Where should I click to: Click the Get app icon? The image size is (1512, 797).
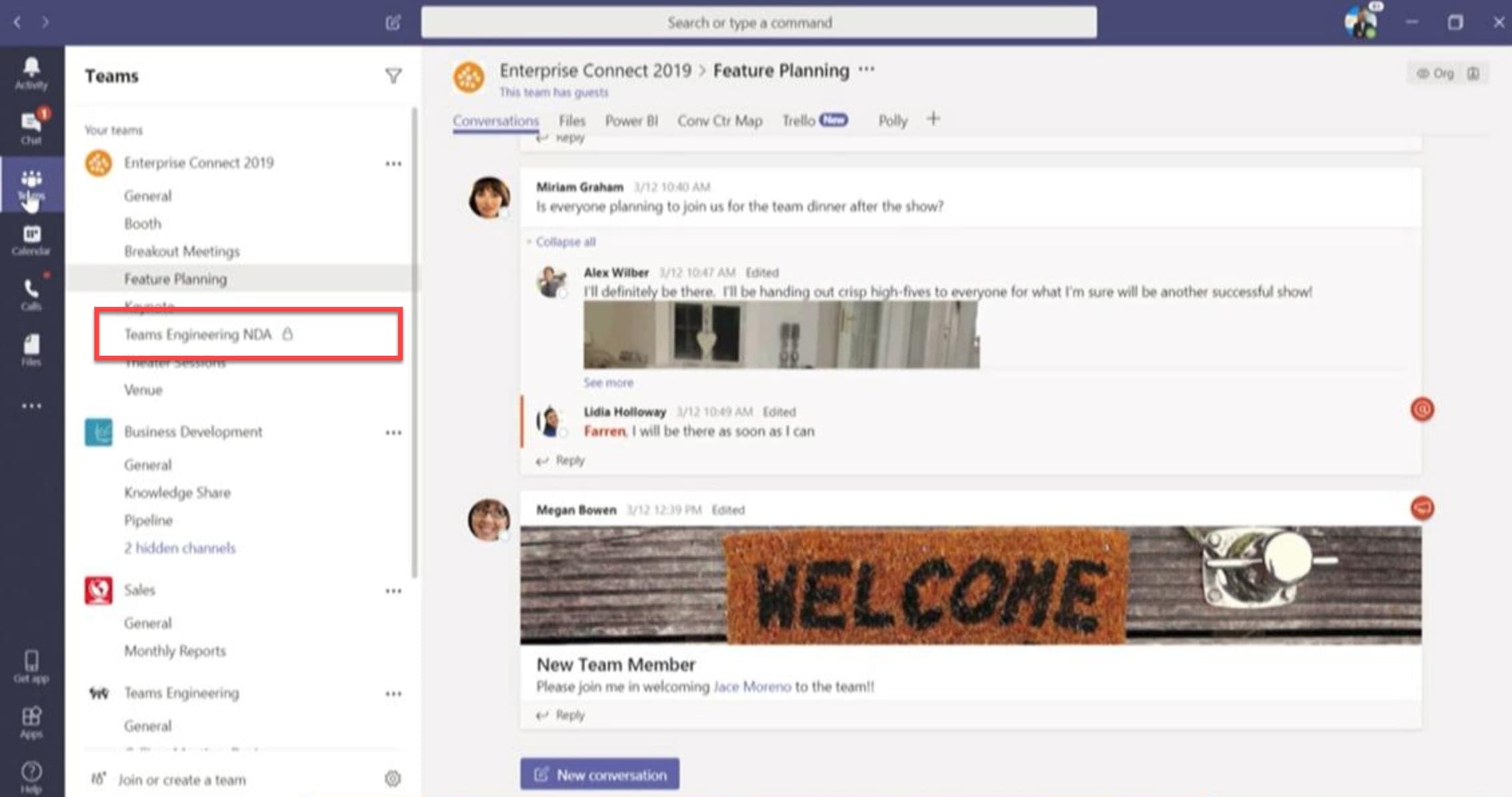click(x=31, y=667)
